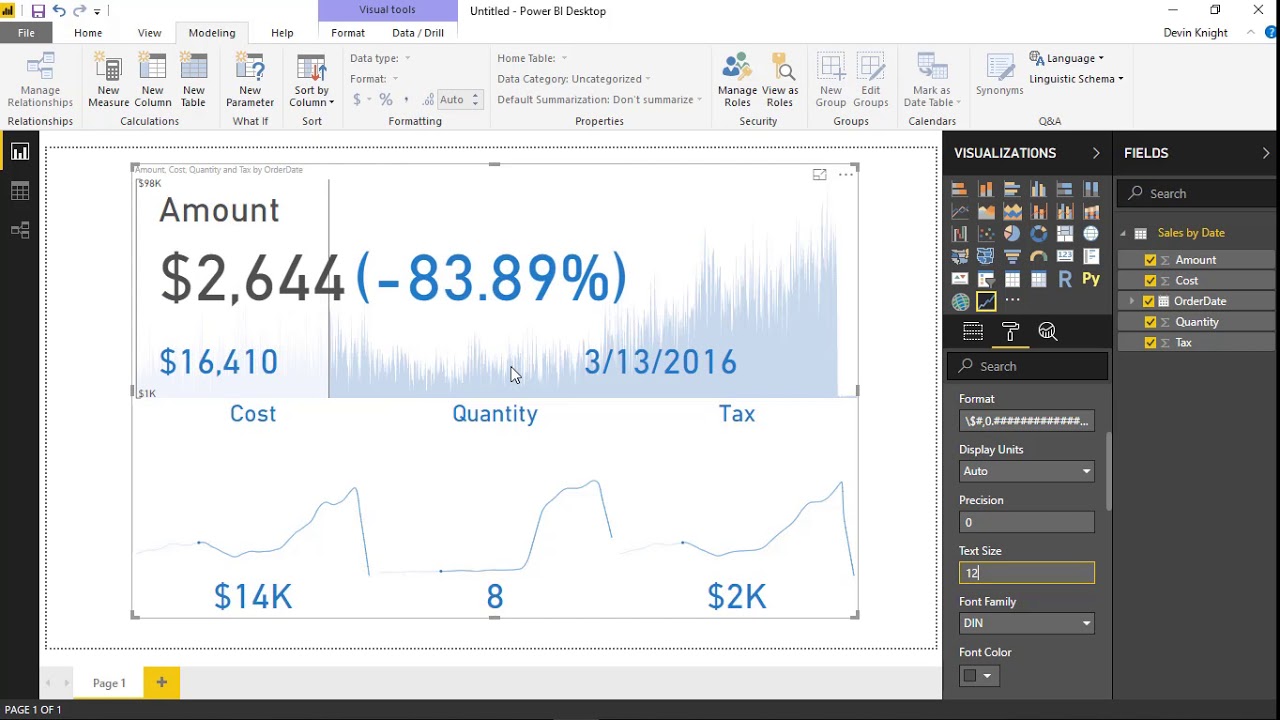This screenshot has width=1280, height=720.
Task: Collapse the Visualizations pane
Action: click(1096, 153)
